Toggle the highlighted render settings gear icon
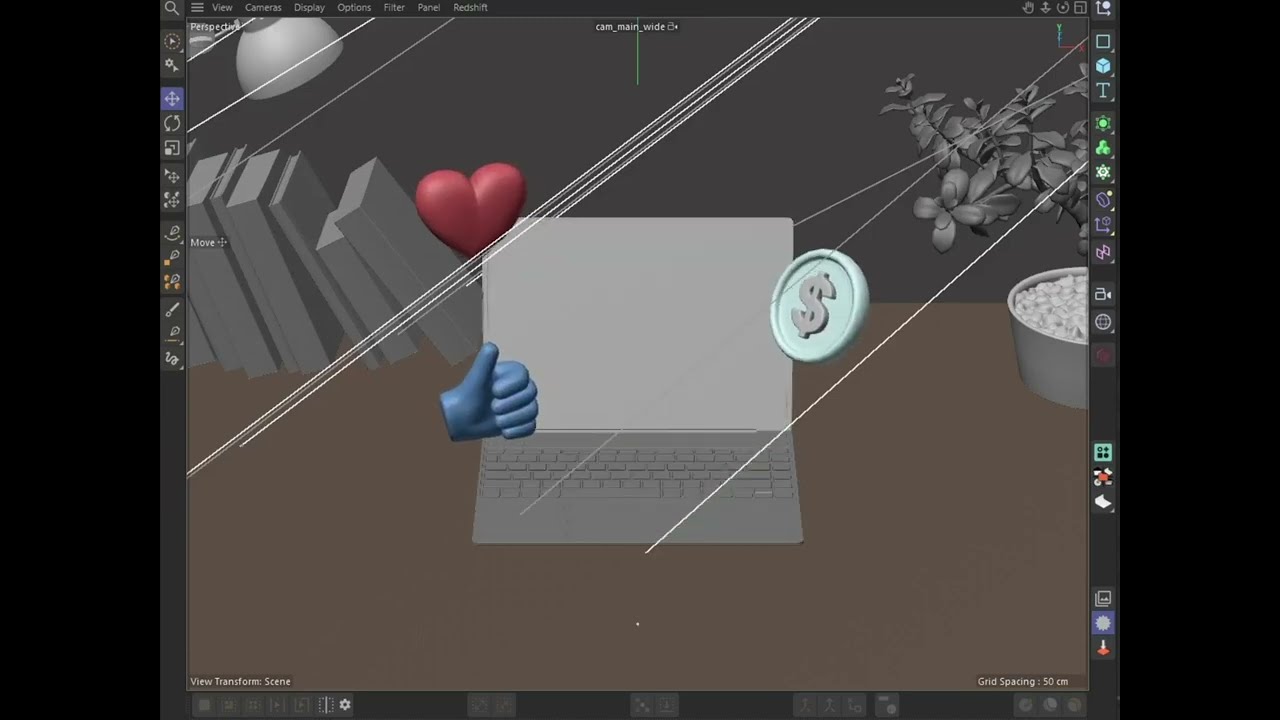 pyautogui.click(x=1103, y=623)
